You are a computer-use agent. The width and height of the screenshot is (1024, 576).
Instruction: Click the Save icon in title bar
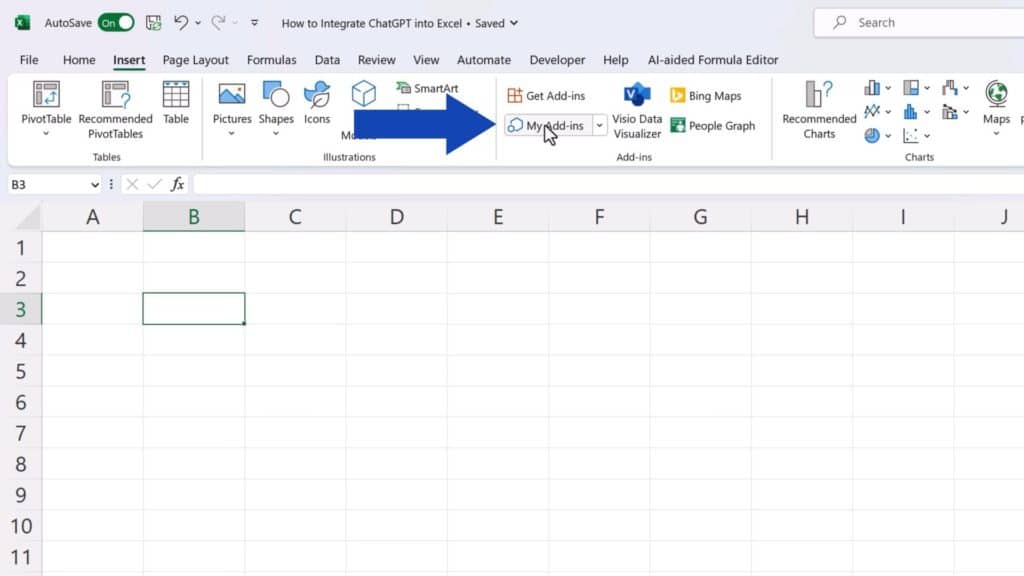click(153, 23)
